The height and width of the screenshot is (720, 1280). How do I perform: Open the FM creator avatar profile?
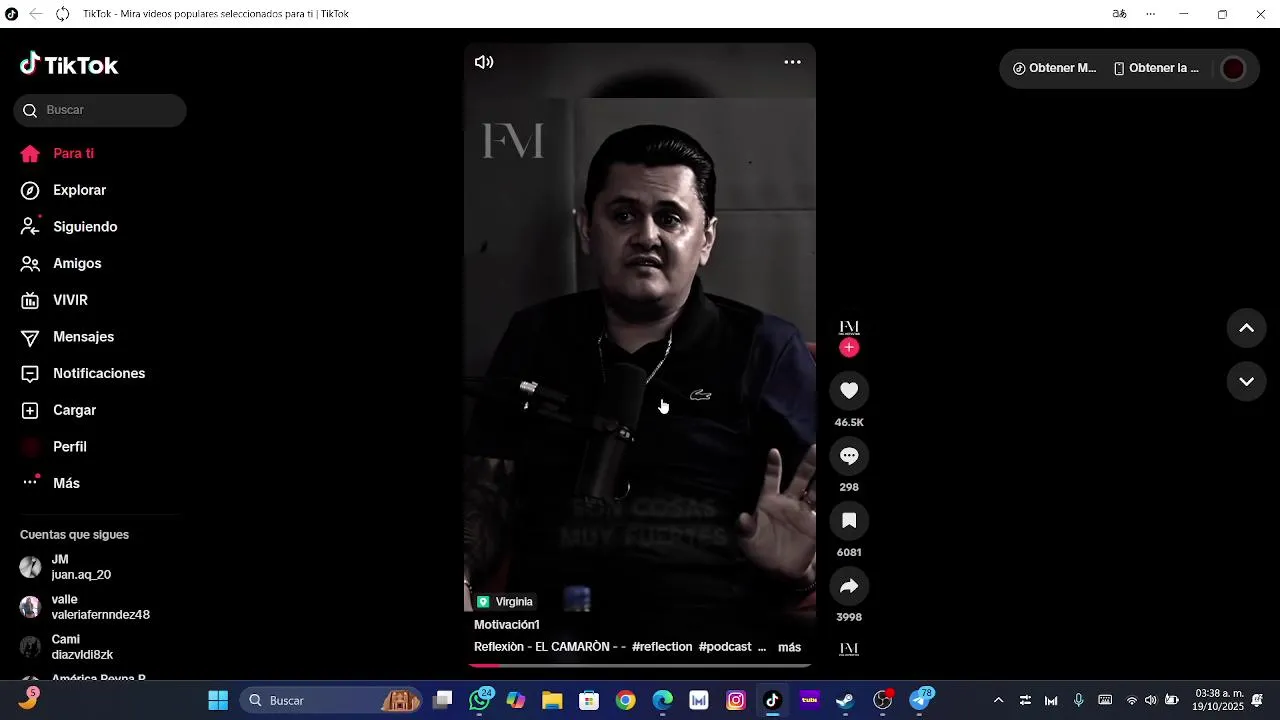(x=849, y=328)
